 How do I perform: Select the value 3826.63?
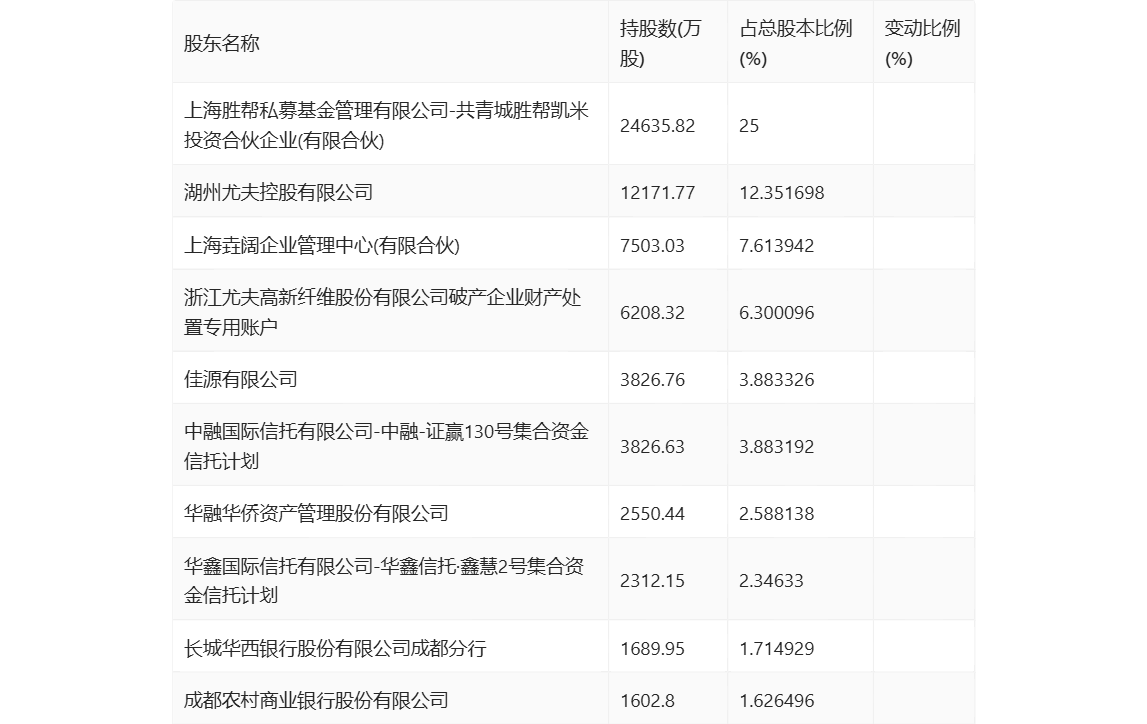[x=653, y=447]
